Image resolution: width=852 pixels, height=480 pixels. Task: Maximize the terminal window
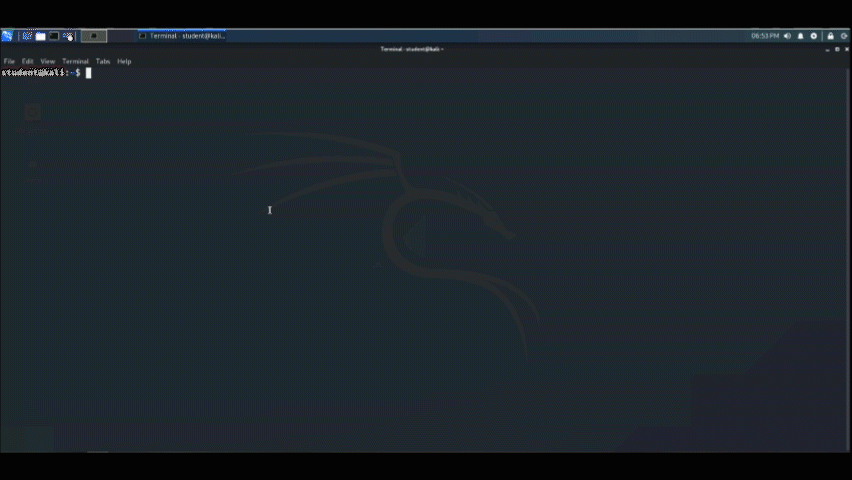coord(837,48)
